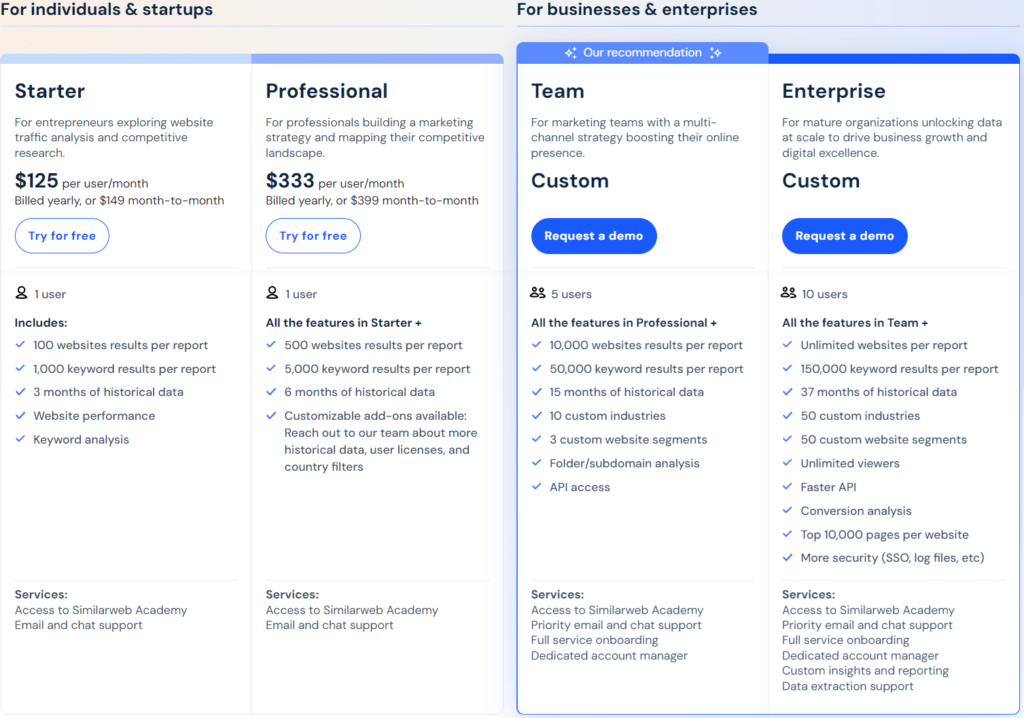
Task: Click the checkmark next to Website performance
Action: 20,415
